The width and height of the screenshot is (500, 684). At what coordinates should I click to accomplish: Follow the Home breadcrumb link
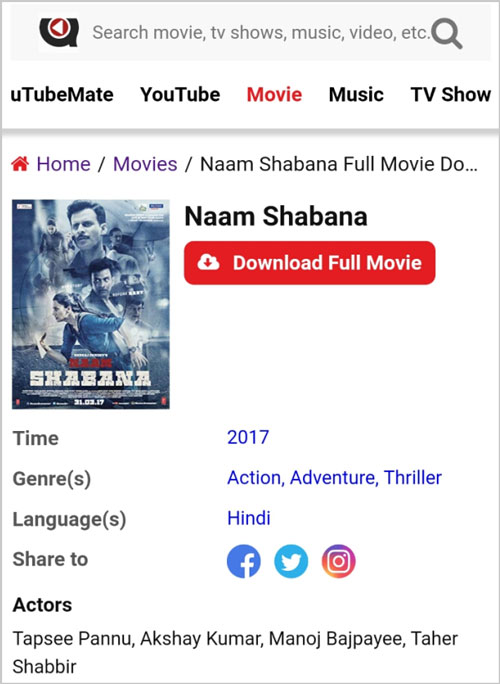point(64,164)
